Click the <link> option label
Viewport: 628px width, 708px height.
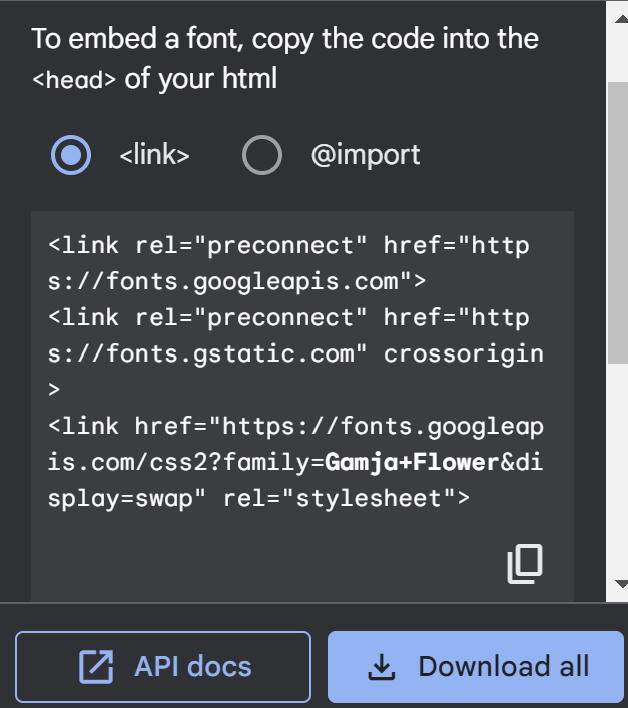[154, 155]
